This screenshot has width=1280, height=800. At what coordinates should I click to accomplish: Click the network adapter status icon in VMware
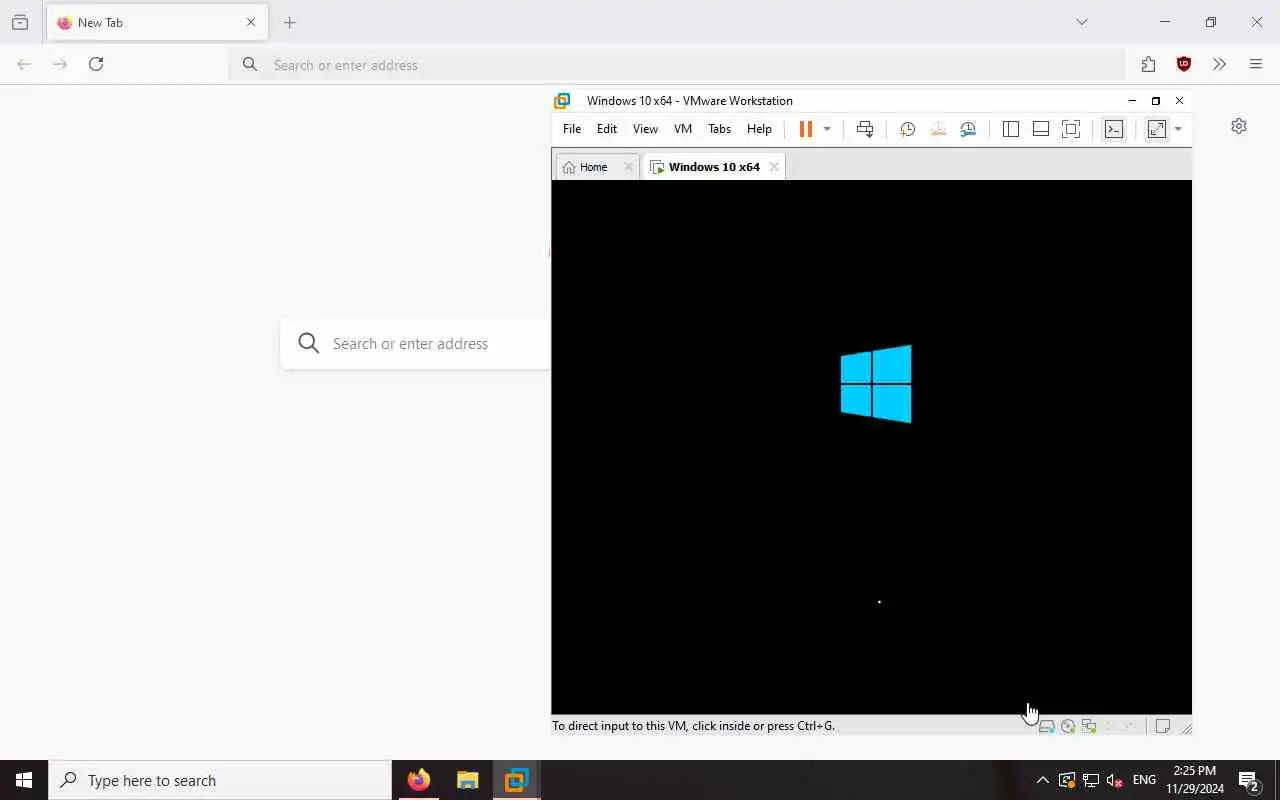coord(1089,727)
